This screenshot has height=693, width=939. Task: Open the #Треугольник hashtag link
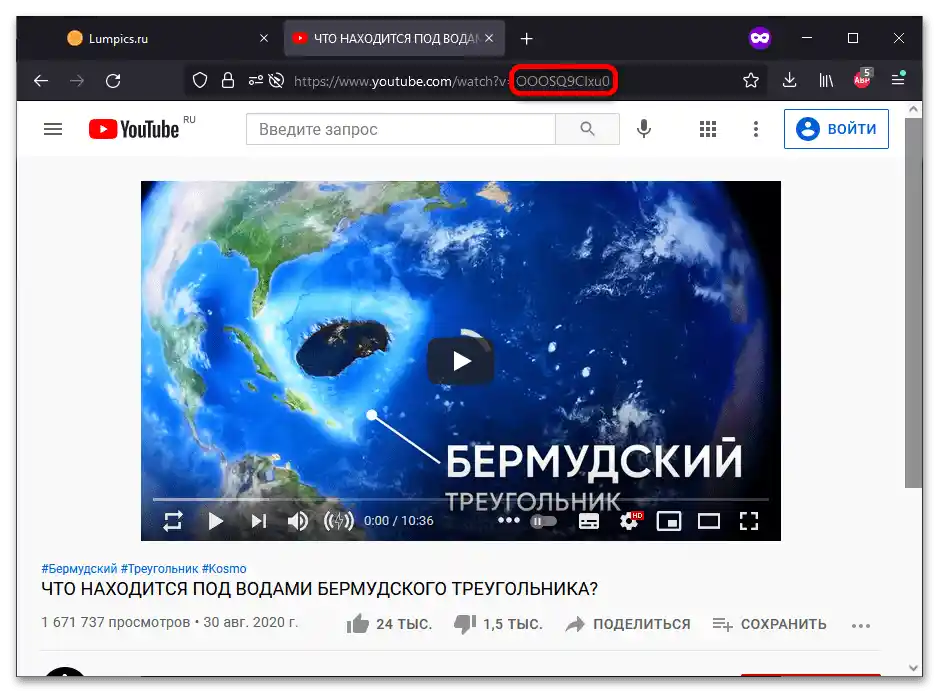pos(159,568)
